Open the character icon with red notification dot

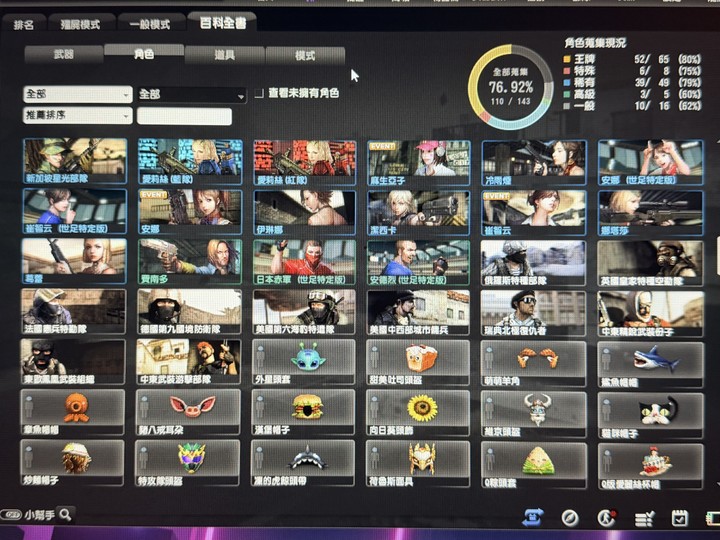606,517
